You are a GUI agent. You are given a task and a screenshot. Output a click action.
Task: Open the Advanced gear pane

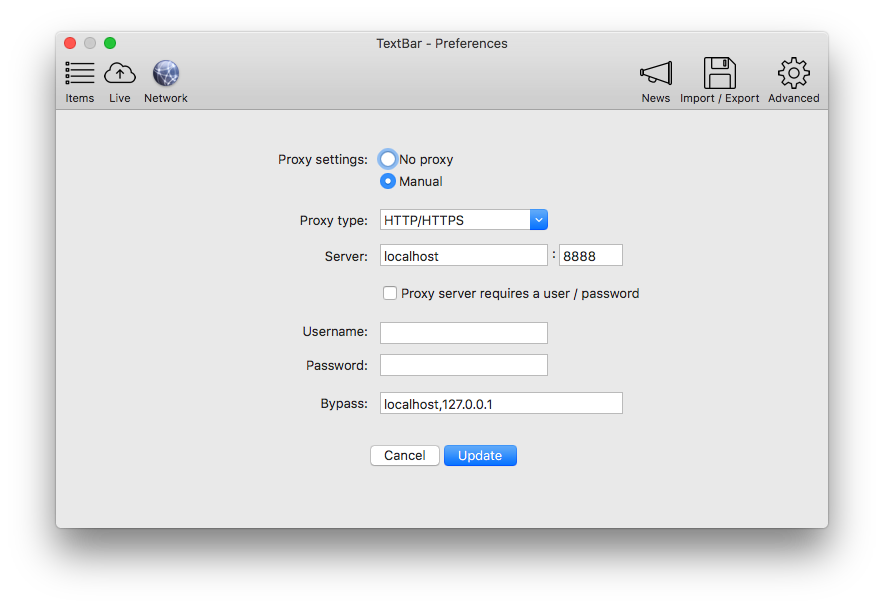[793, 82]
